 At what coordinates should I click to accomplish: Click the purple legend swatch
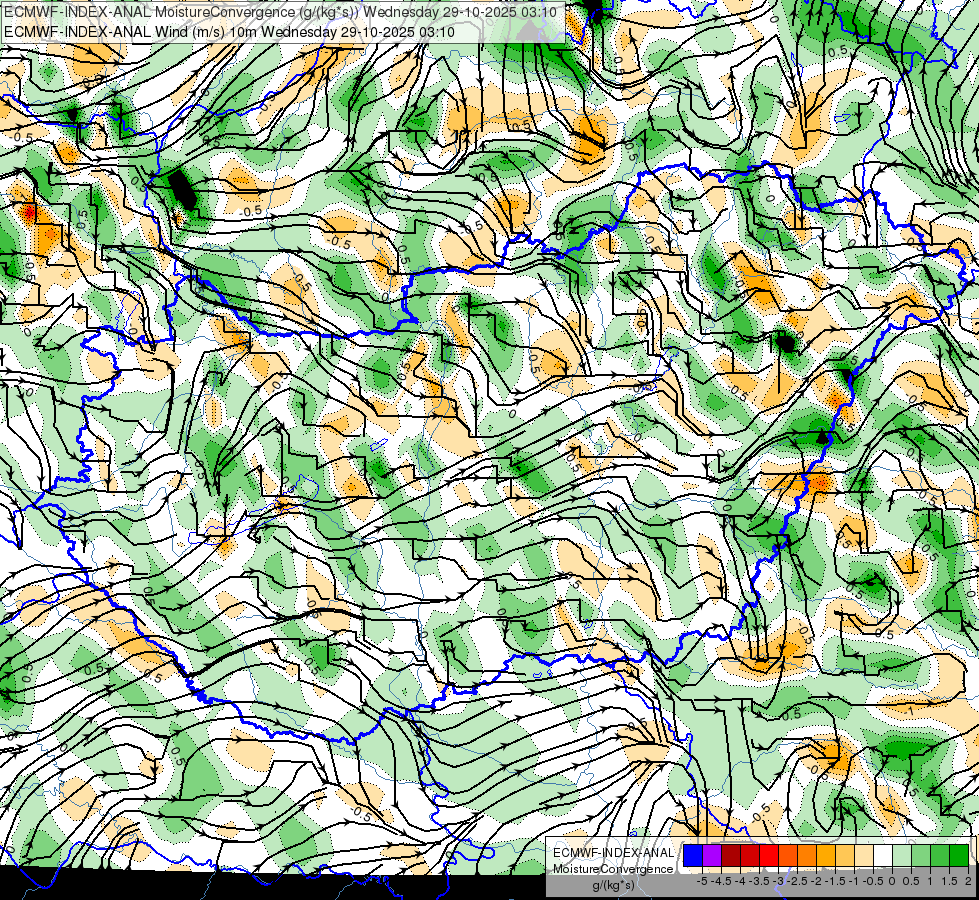(x=712, y=856)
